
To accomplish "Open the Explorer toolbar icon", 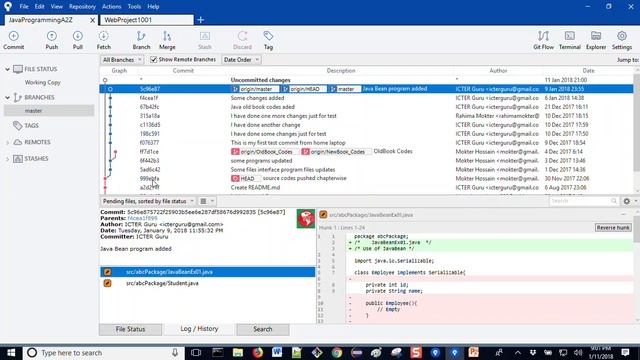I will (596, 40).
